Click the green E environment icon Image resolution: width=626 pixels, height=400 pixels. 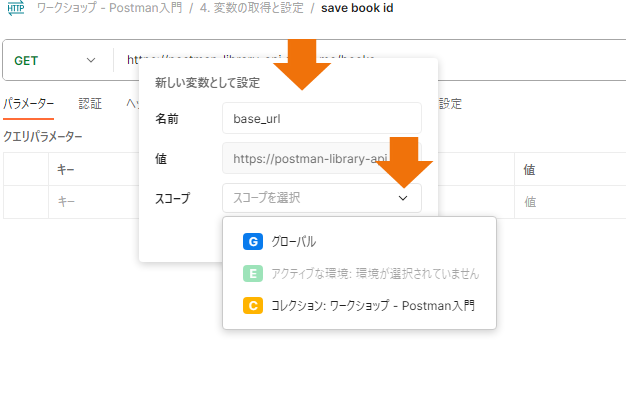click(253, 273)
